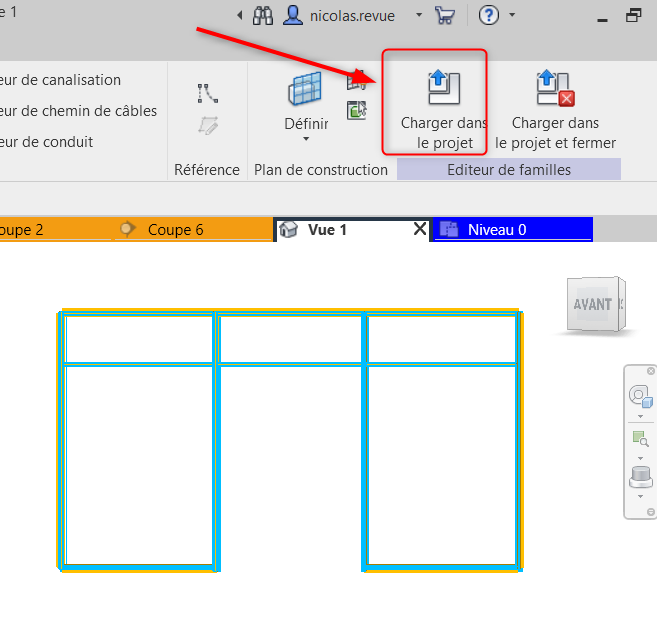Switch to the Niveau 0 tab

point(512,230)
